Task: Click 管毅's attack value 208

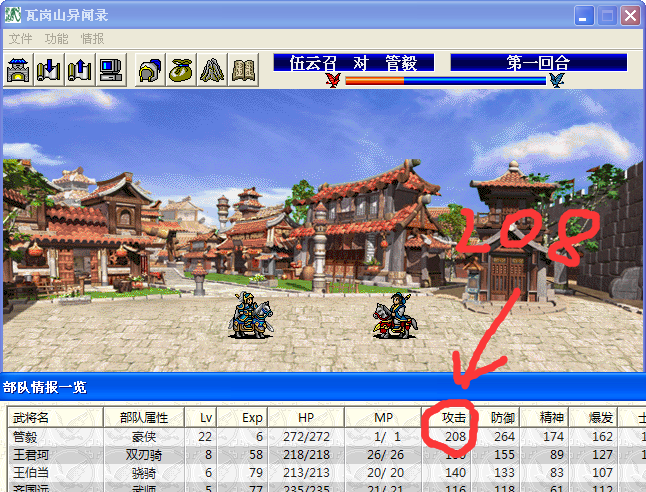Action: pos(455,437)
